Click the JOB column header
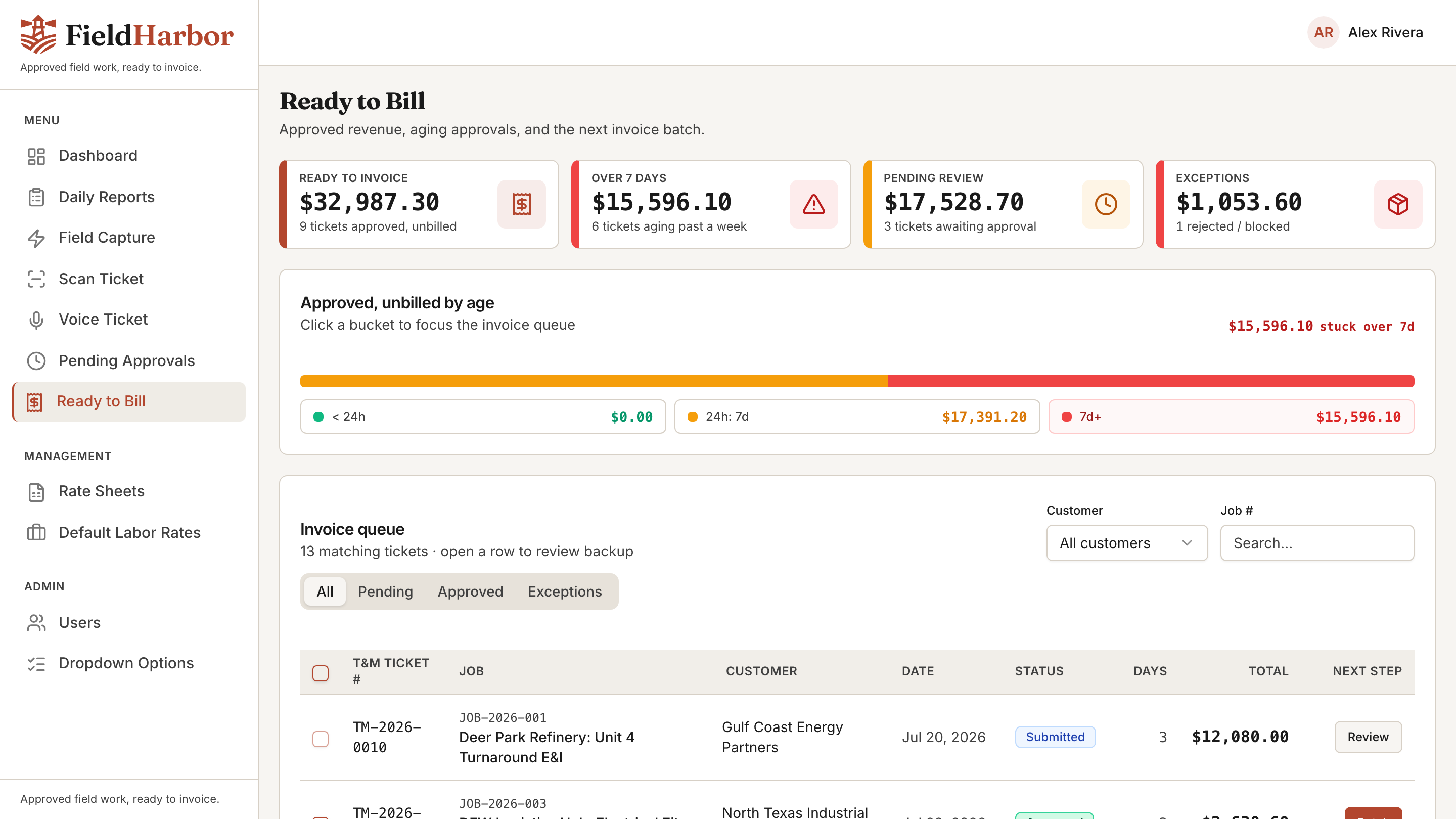1456x819 pixels. (x=471, y=671)
